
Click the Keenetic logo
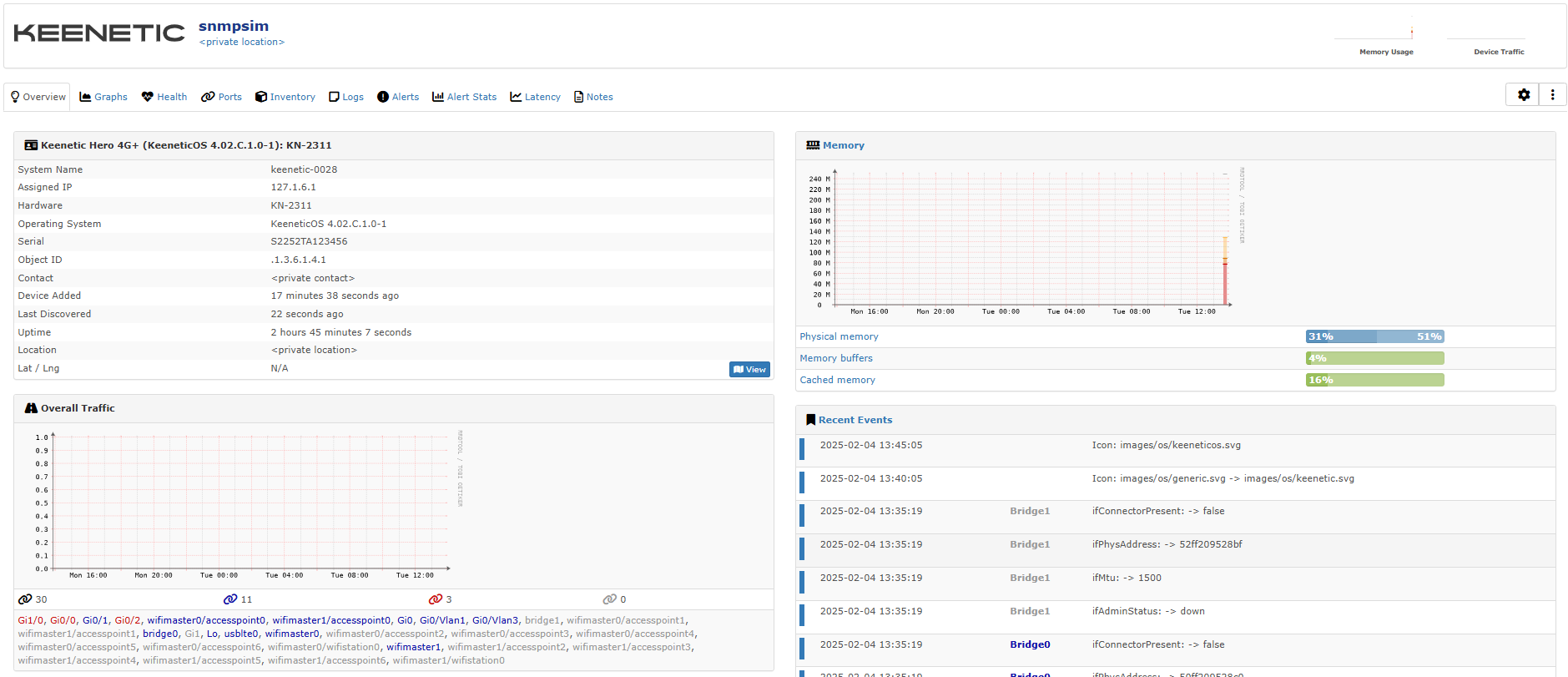pos(99,33)
